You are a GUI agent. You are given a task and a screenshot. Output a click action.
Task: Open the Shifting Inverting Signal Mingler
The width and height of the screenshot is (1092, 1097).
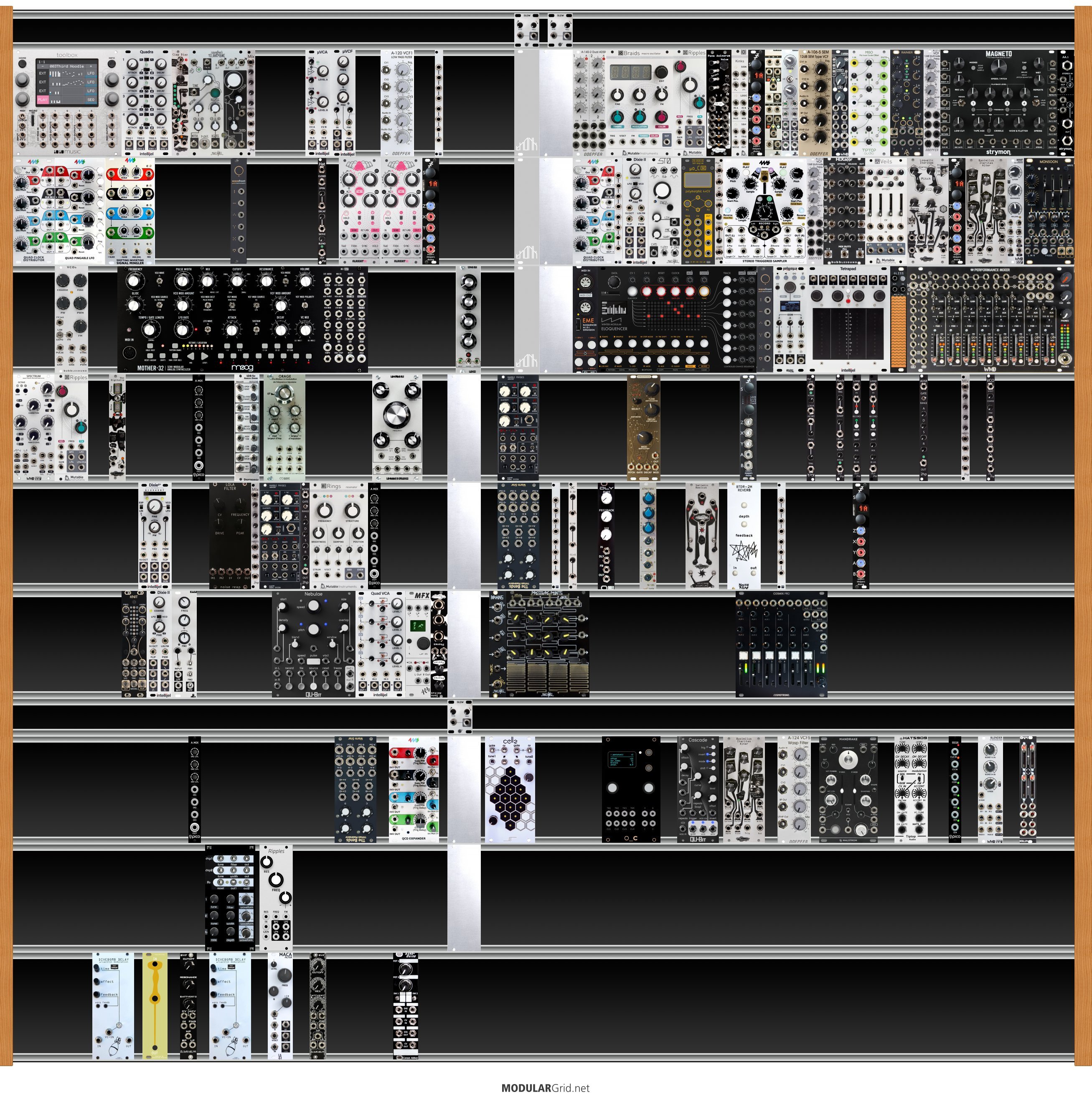click(x=130, y=211)
